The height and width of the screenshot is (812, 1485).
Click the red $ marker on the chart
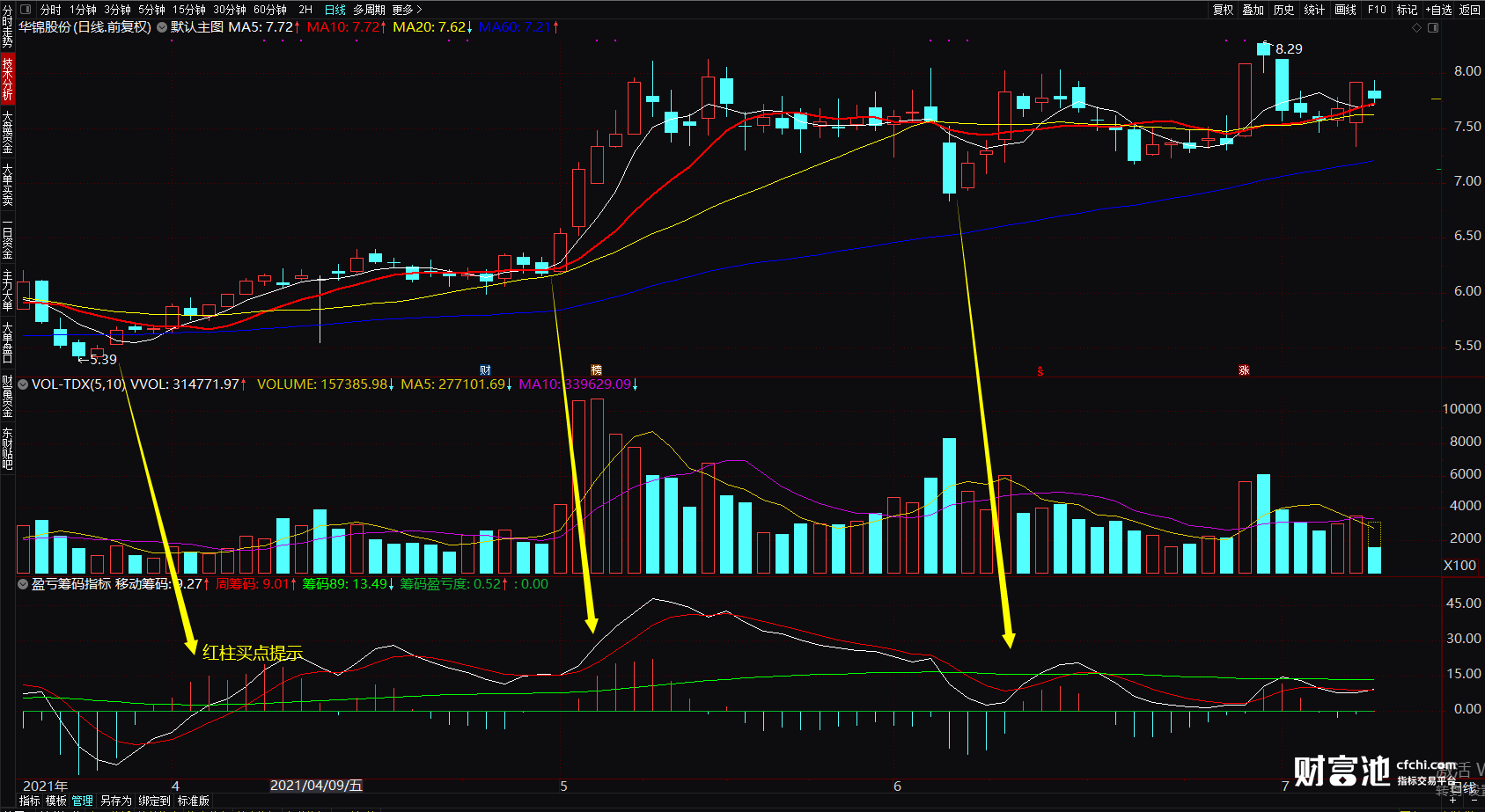[1040, 371]
